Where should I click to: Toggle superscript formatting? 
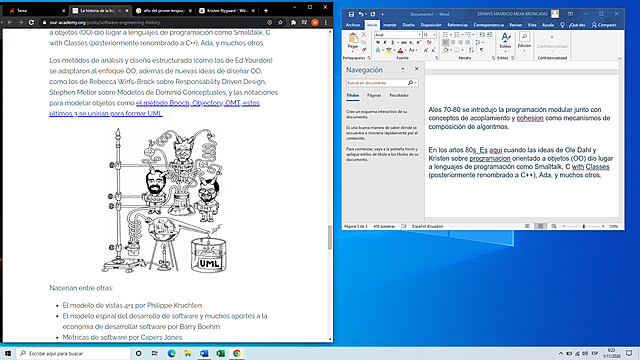[x=418, y=42]
